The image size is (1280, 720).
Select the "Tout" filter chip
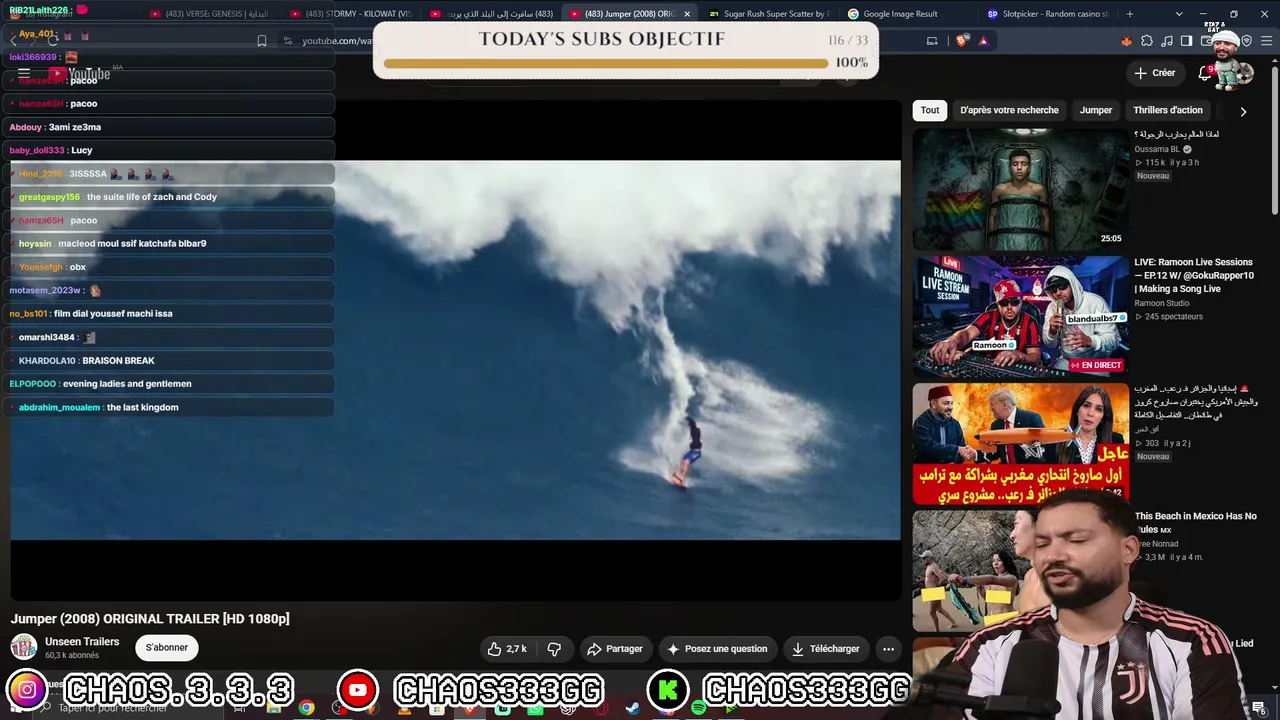930,111
